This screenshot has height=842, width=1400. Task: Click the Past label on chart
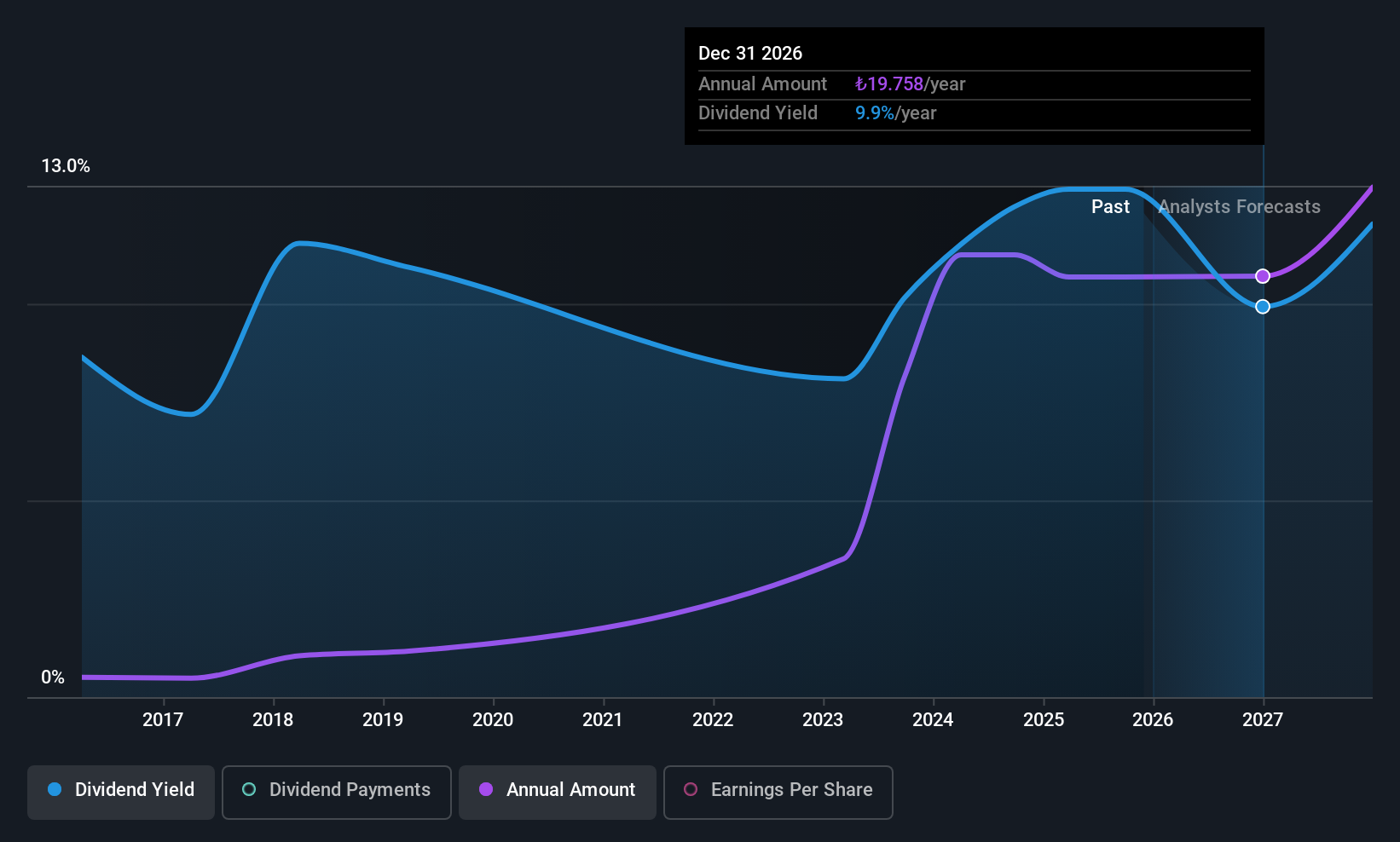coord(1110,207)
